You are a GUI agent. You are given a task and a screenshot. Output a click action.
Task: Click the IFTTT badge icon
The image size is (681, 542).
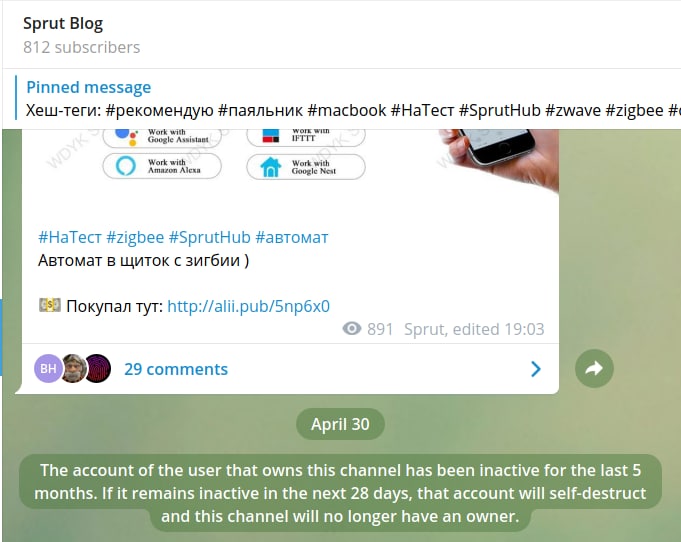click(271, 136)
